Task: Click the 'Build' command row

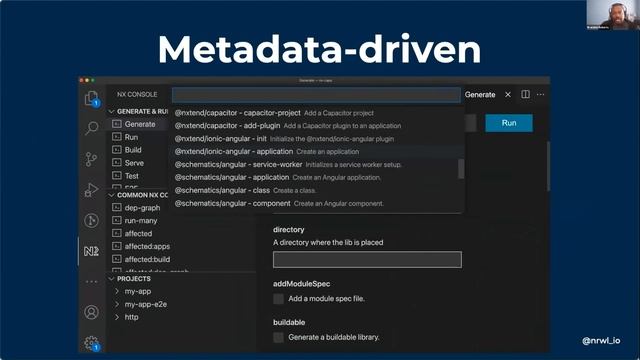Action: tap(139, 150)
